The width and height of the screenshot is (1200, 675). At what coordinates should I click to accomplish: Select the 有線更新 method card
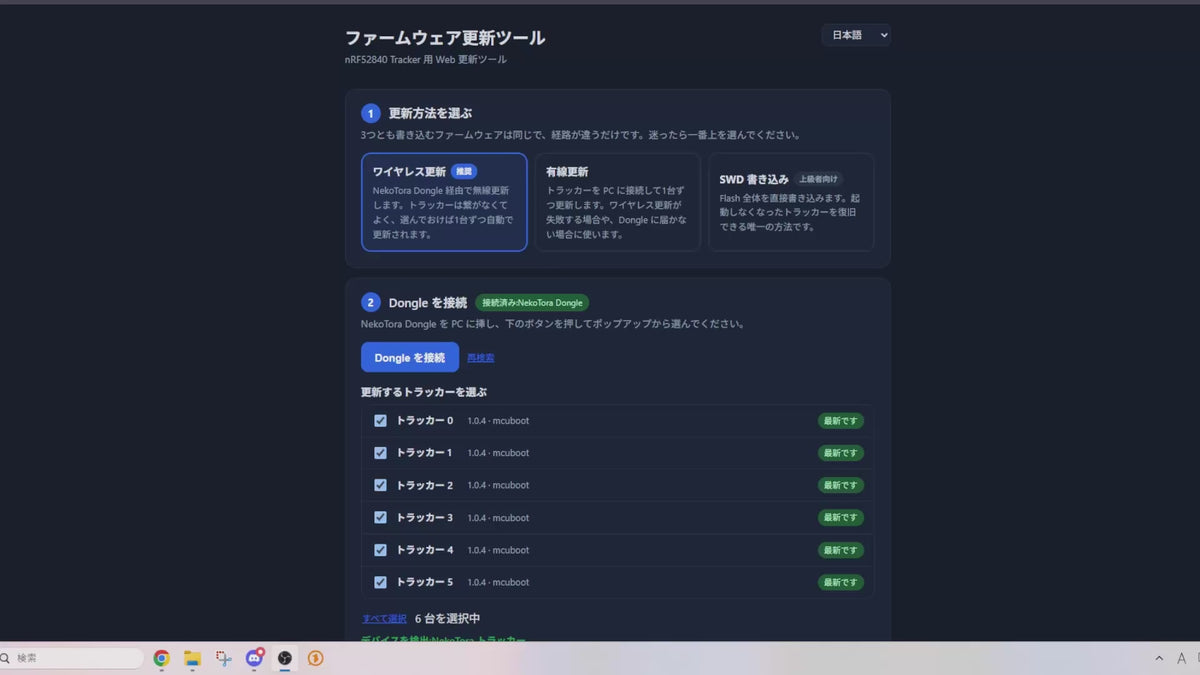click(617, 202)
